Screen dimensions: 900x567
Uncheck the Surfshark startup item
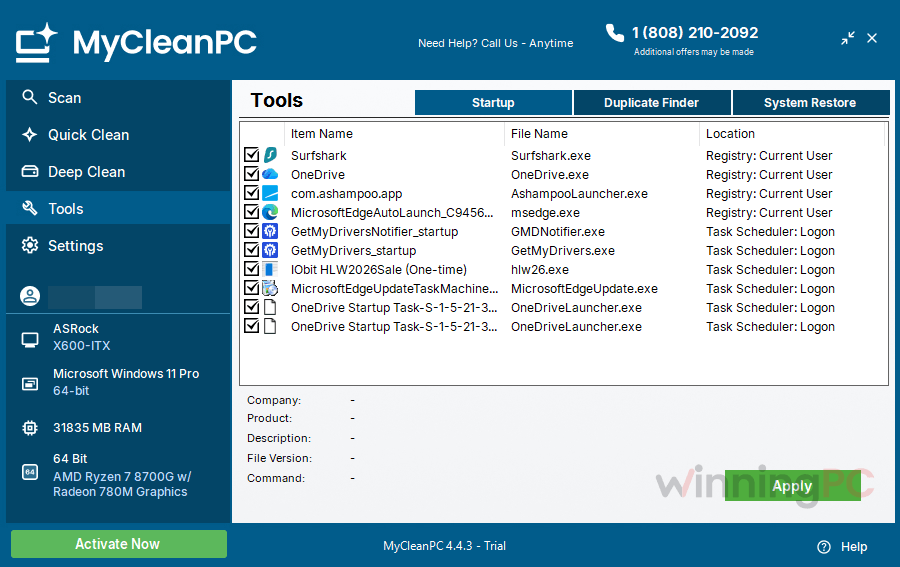[251, 155]
